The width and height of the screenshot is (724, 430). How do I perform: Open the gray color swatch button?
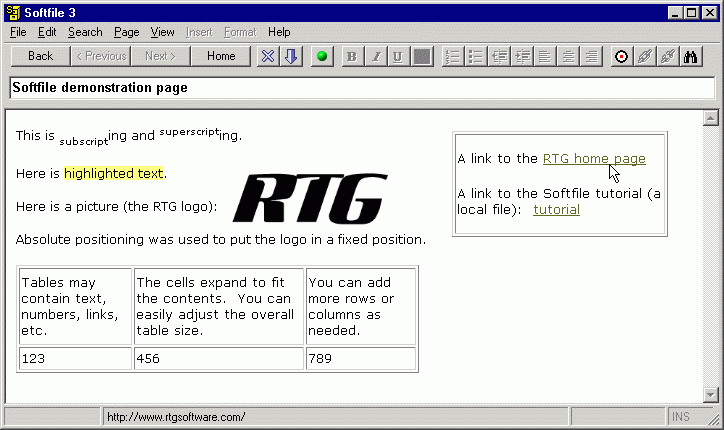(422, 56)
